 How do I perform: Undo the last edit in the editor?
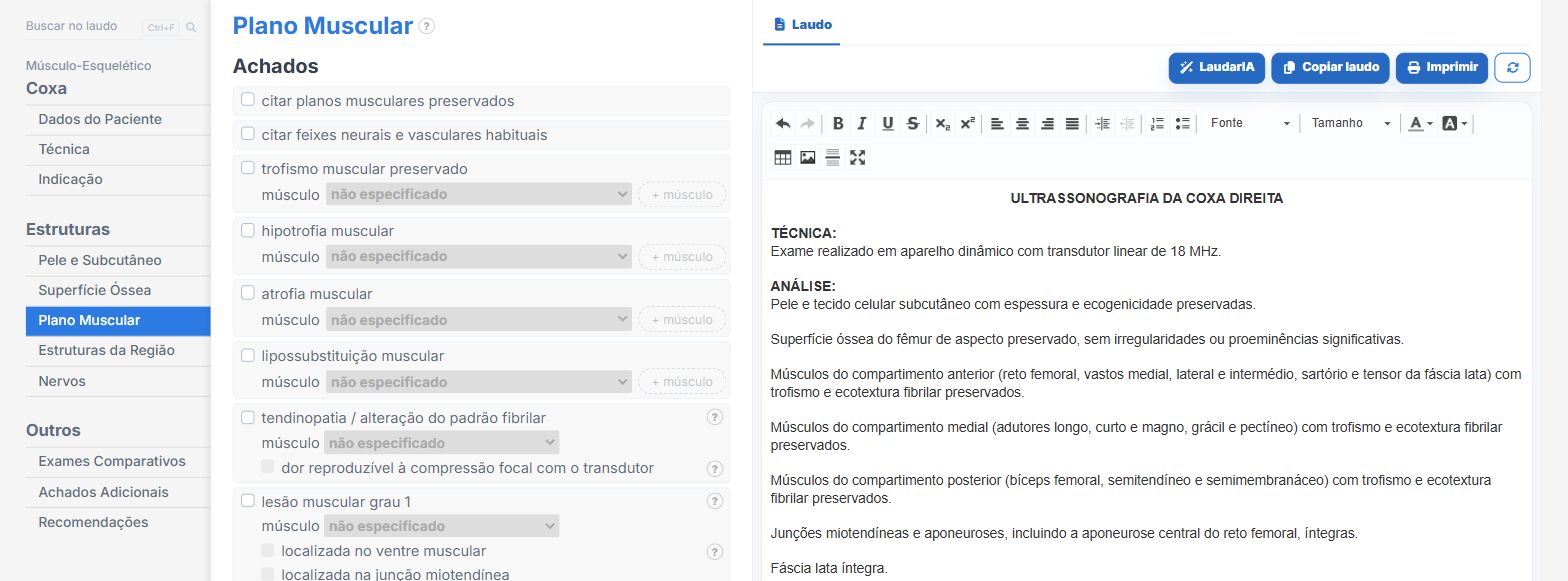click(783, 124)
